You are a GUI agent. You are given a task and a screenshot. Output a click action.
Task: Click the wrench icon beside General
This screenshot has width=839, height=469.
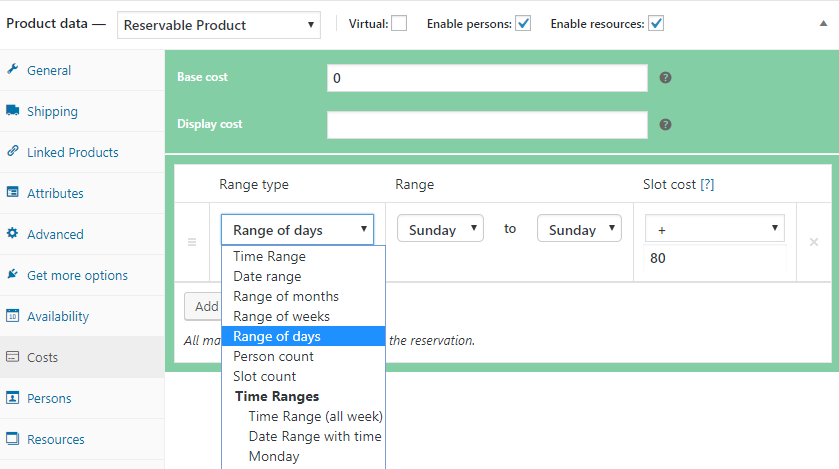tap(13, 70)
